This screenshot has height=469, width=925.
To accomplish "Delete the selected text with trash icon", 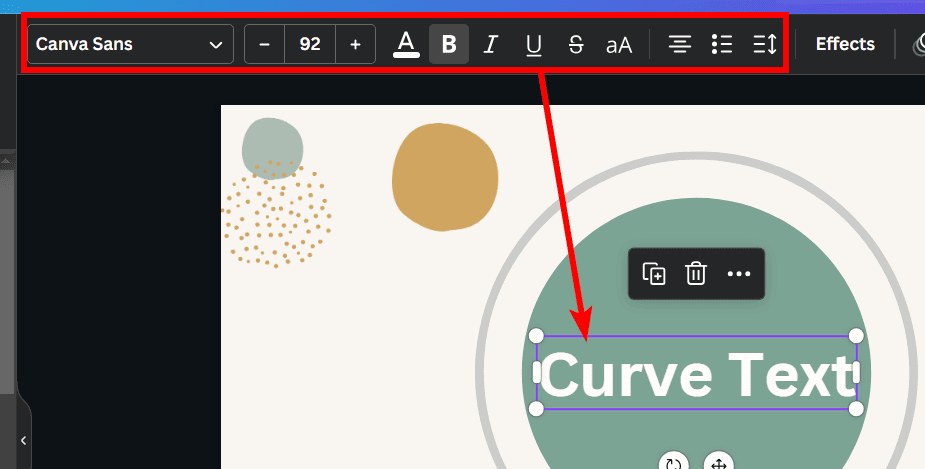I will [x=696, y=274].
